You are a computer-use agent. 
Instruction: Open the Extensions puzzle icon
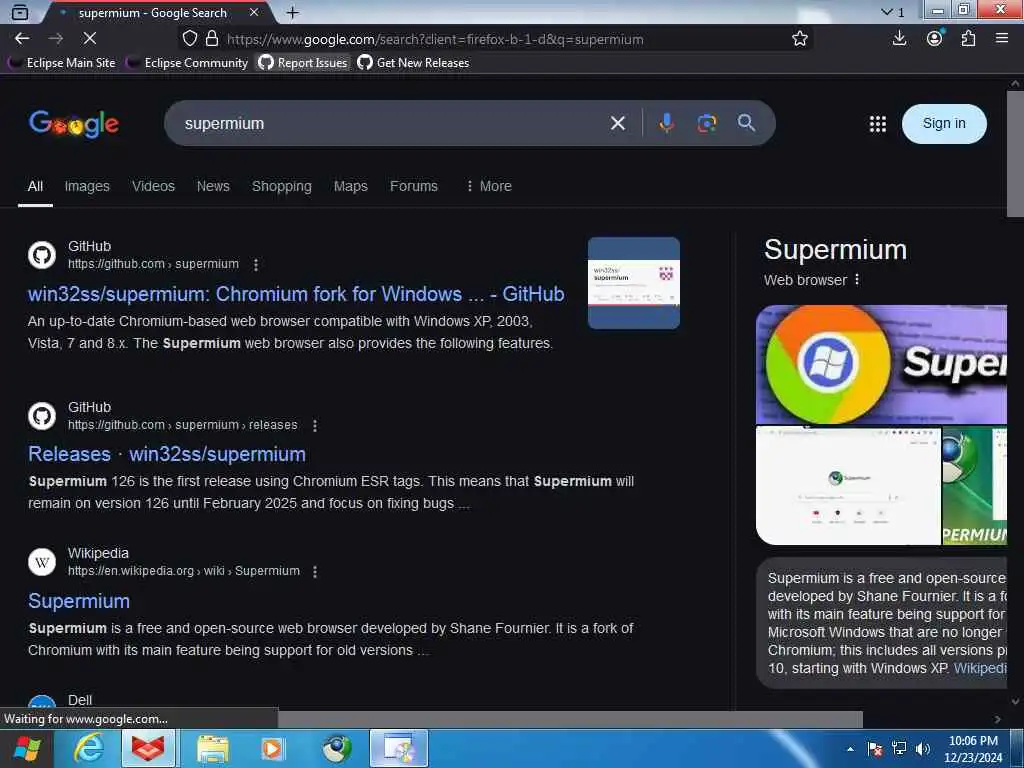coord(968,39)
